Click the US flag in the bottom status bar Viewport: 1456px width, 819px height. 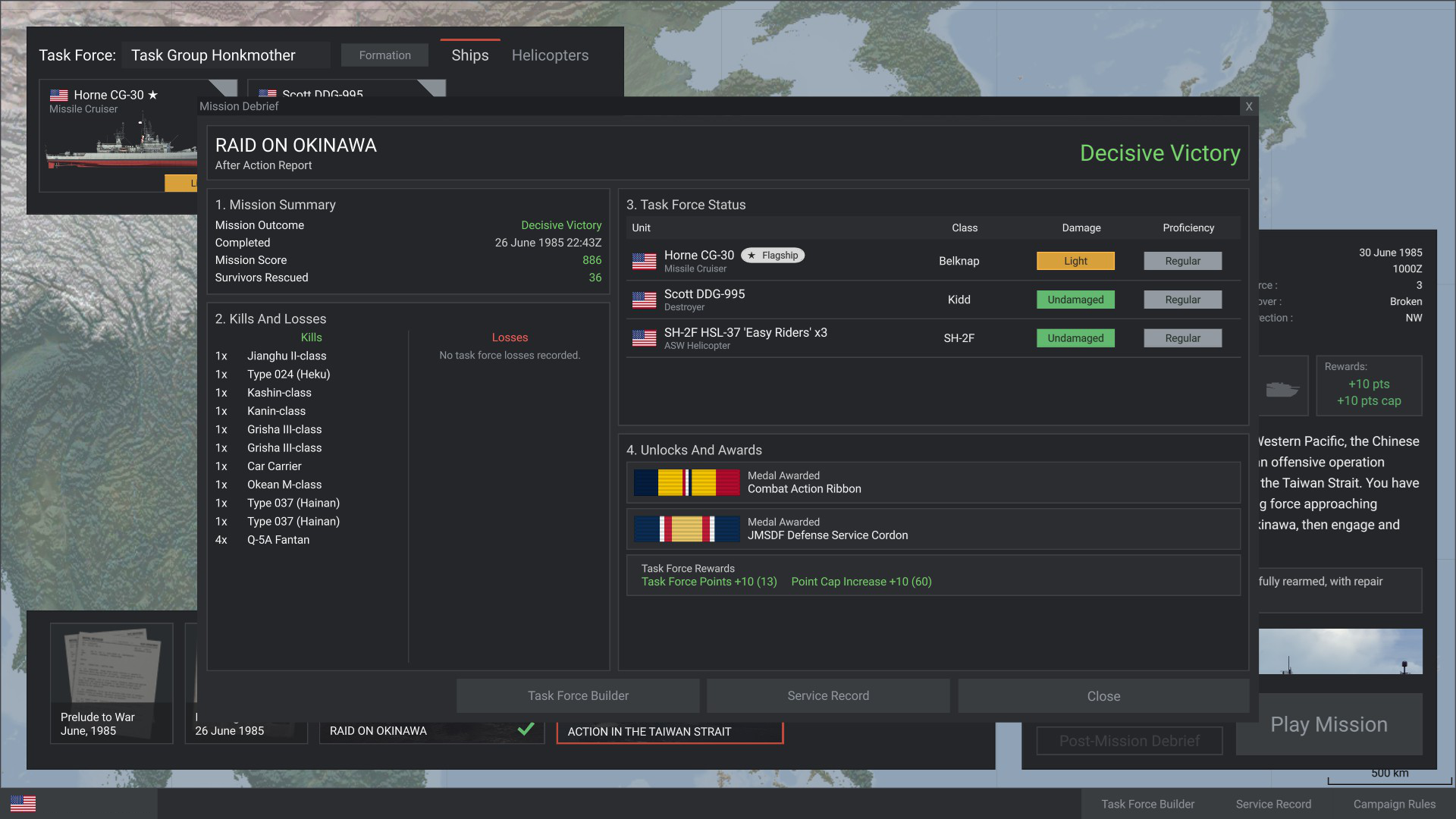pyautogui.click(x=23, y=804)
